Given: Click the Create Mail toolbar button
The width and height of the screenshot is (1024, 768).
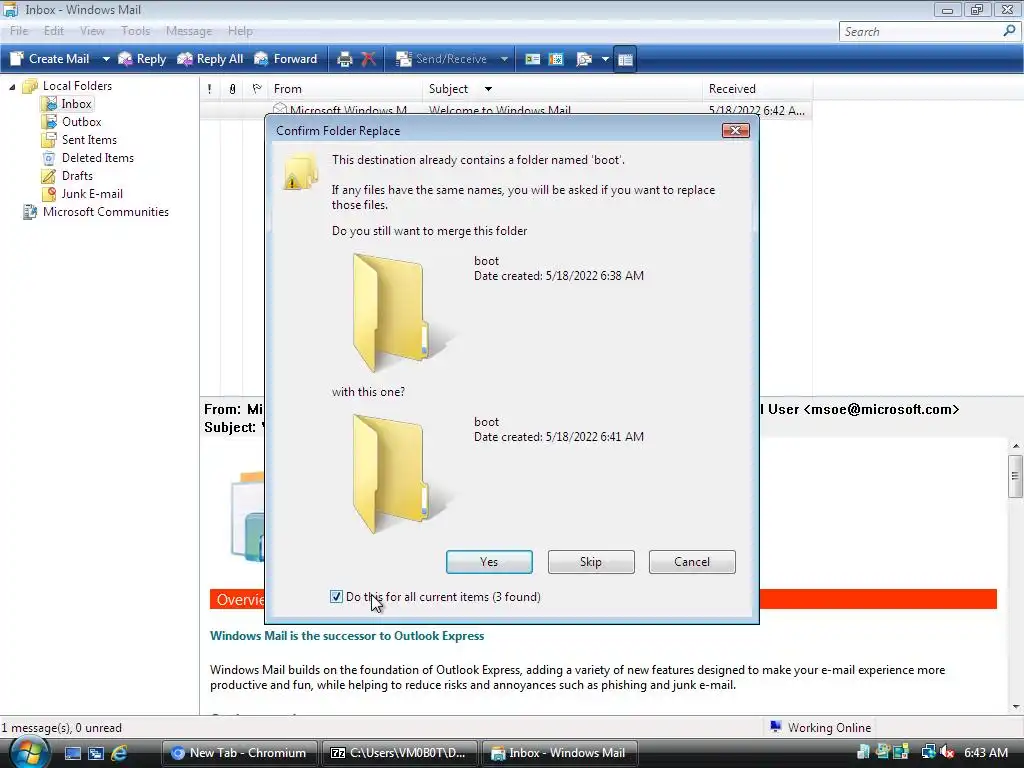Looking at the screenshot, I should point(50,59).
